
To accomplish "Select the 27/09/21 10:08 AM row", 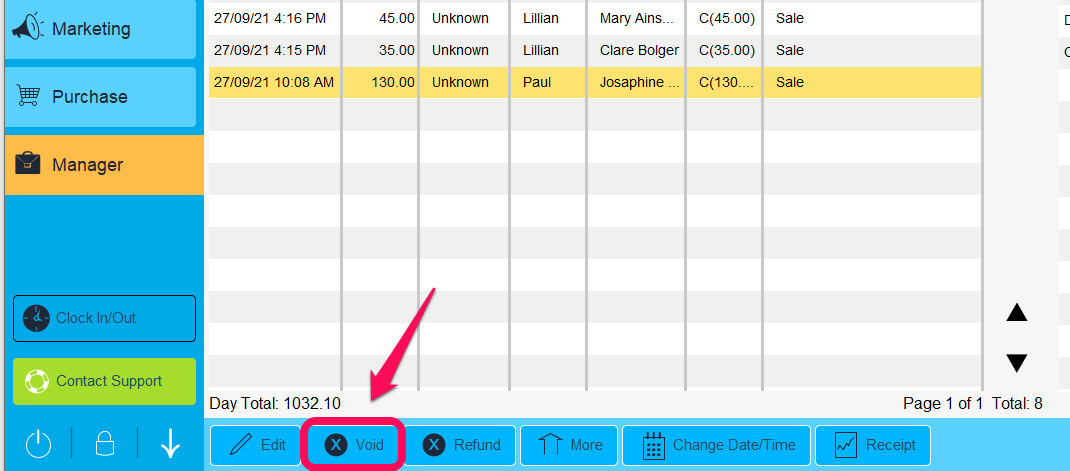I will (594, 83).
